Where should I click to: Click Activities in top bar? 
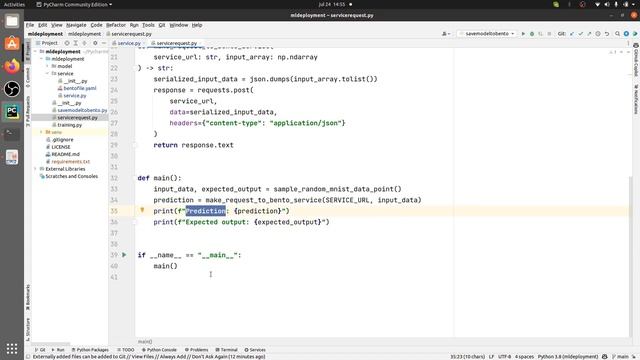[x=14, y=4]
